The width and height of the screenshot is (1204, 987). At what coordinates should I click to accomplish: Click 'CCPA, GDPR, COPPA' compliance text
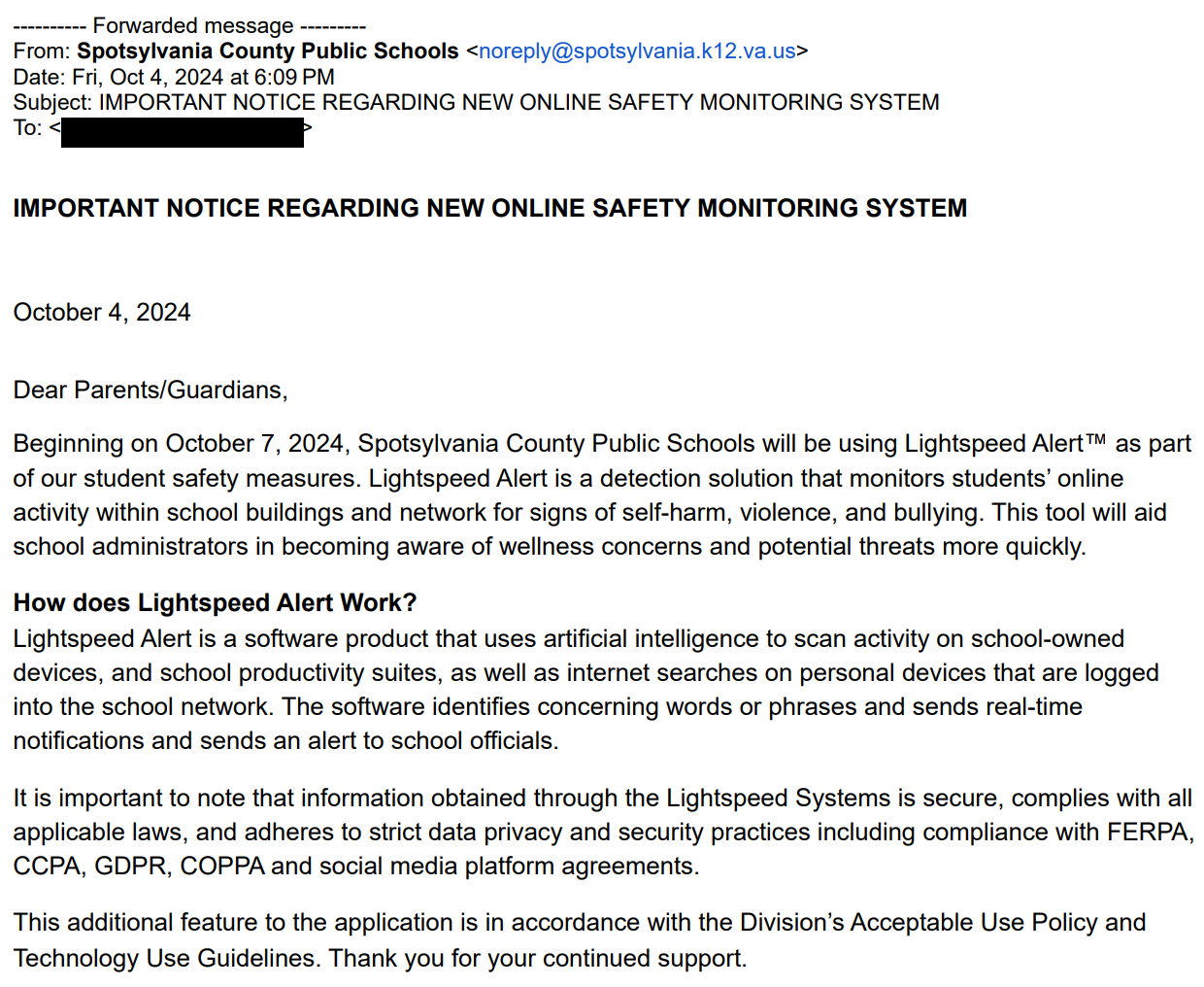click(x=139, y=866)
